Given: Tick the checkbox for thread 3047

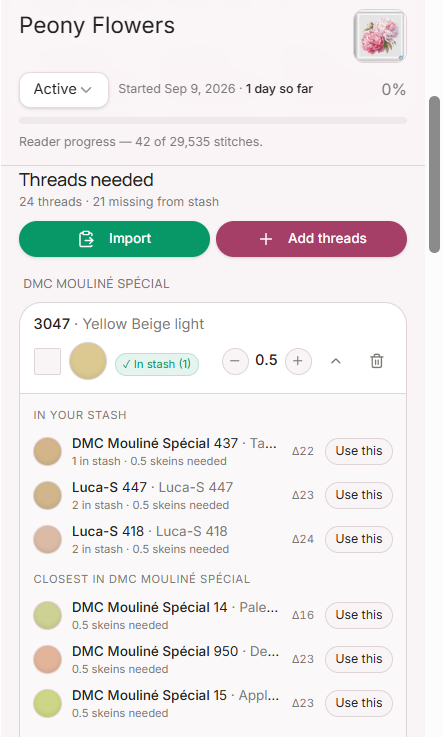Looking at the screenshot, I should point(47,361).
